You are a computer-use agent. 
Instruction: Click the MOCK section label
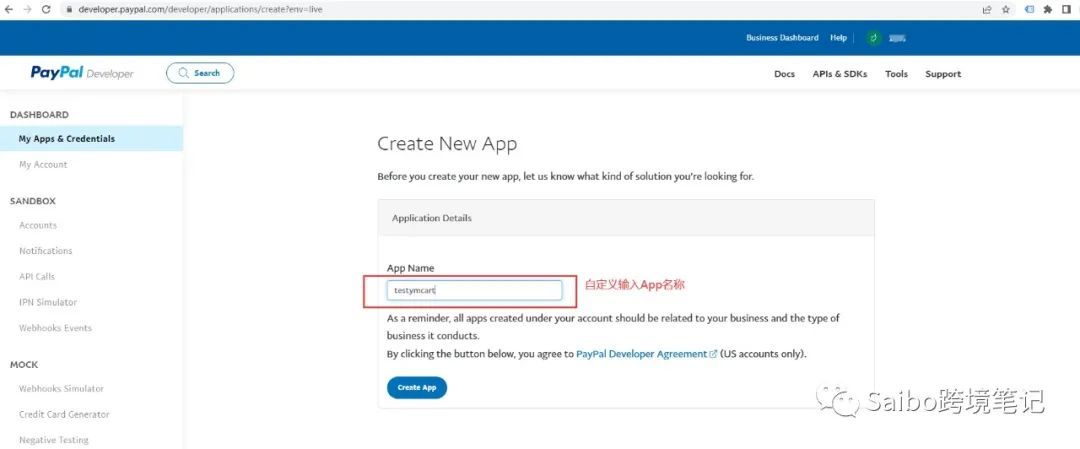point(24,364)
